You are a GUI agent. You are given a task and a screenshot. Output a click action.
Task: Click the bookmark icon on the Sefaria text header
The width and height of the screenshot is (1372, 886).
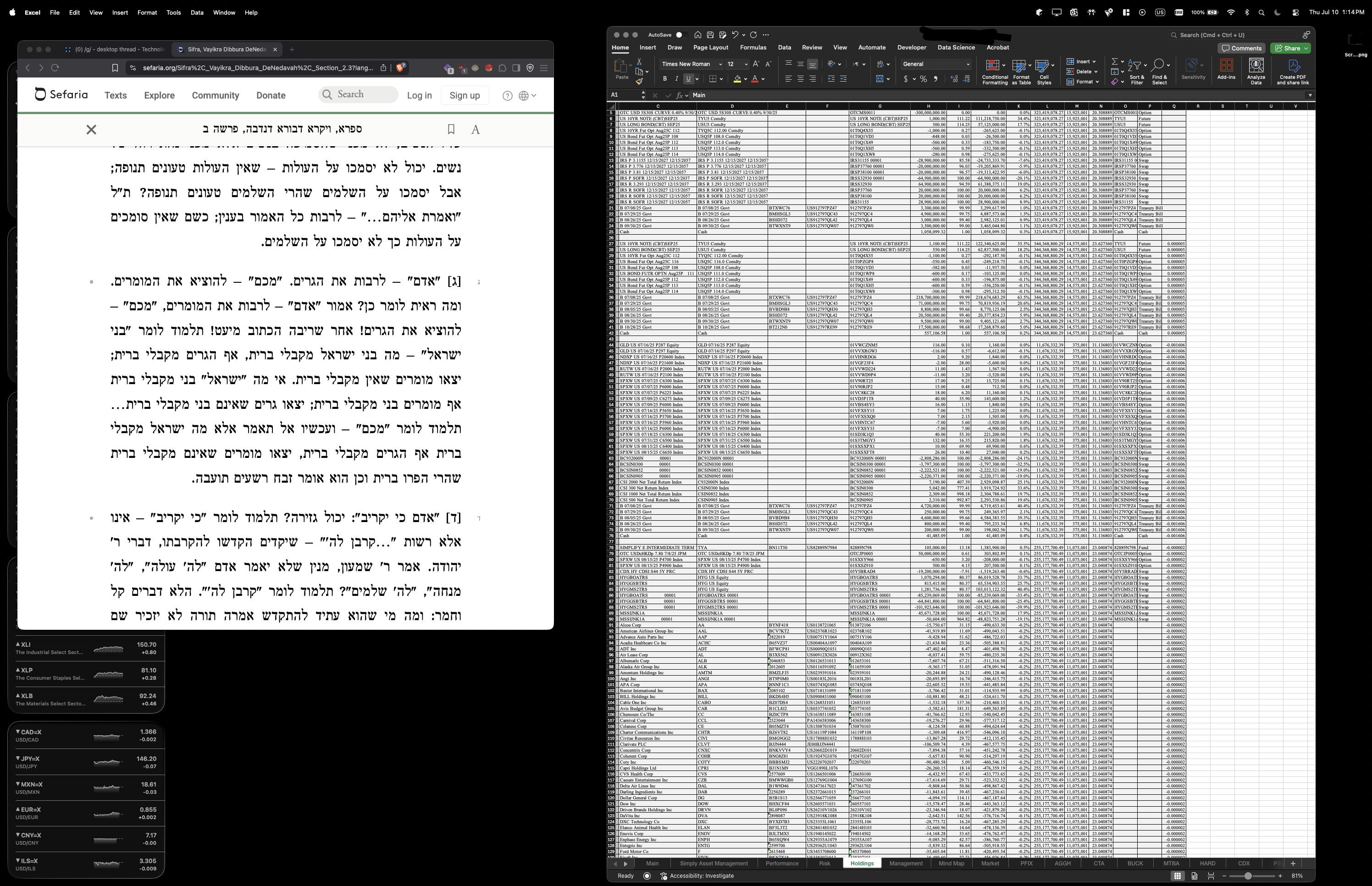[451, 129]
